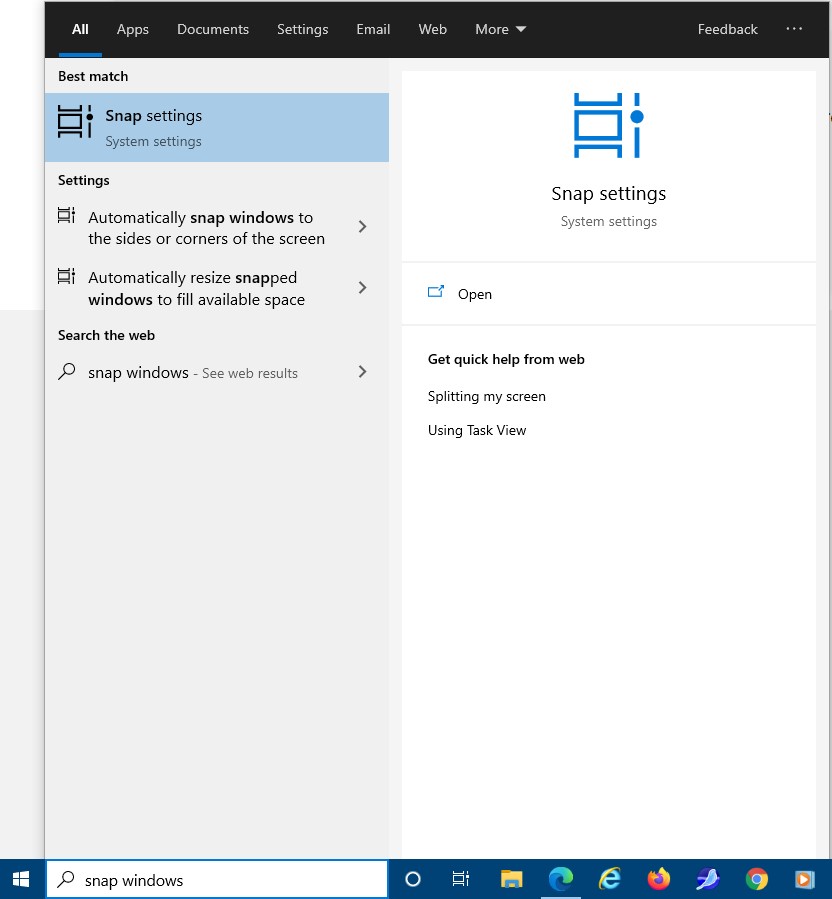Switch to the Apps tab
This screenshot has width=832, height=899.
[x=132, y=29]
